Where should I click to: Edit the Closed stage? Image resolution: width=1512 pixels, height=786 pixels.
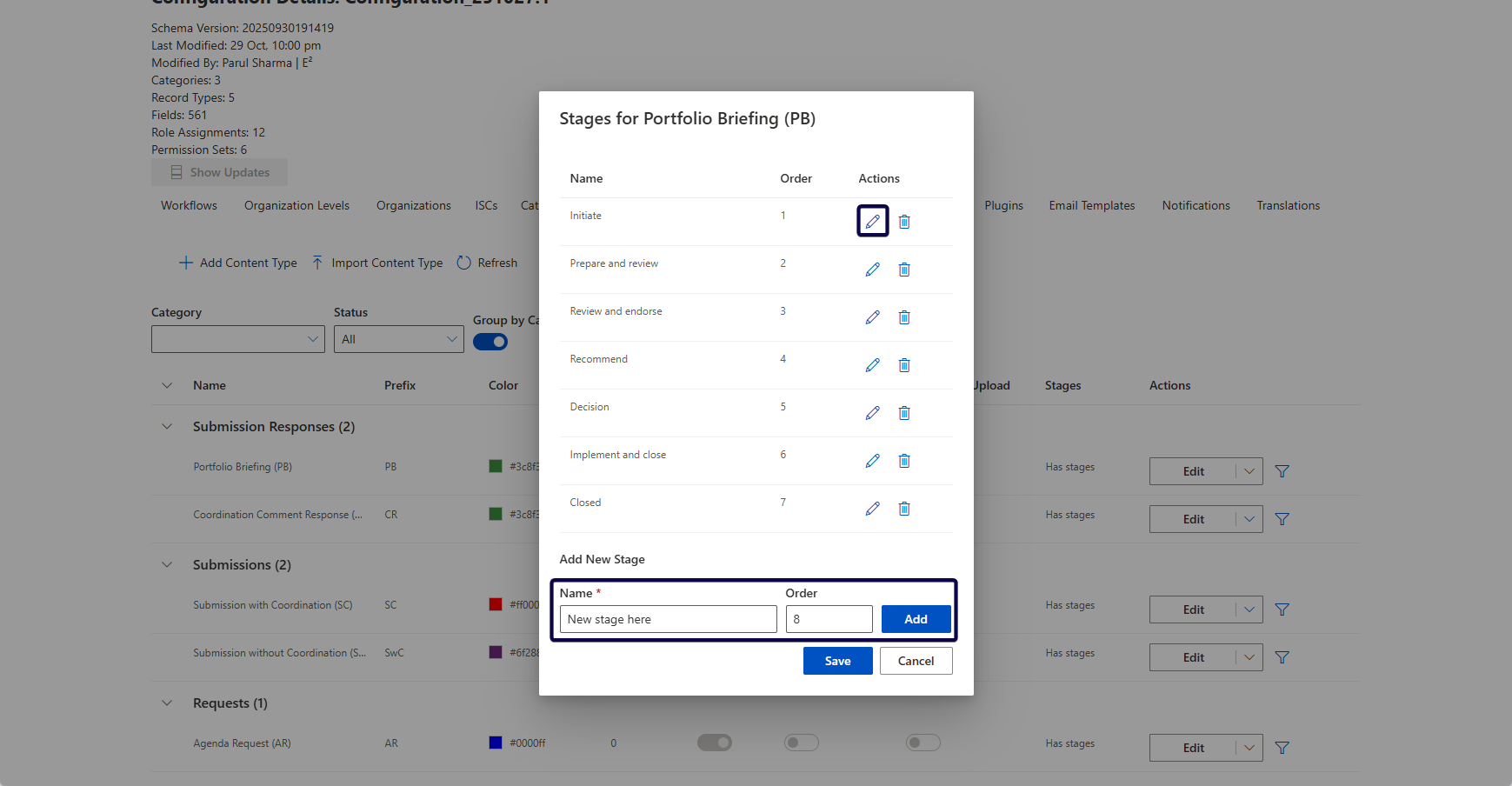pos(872,509)
